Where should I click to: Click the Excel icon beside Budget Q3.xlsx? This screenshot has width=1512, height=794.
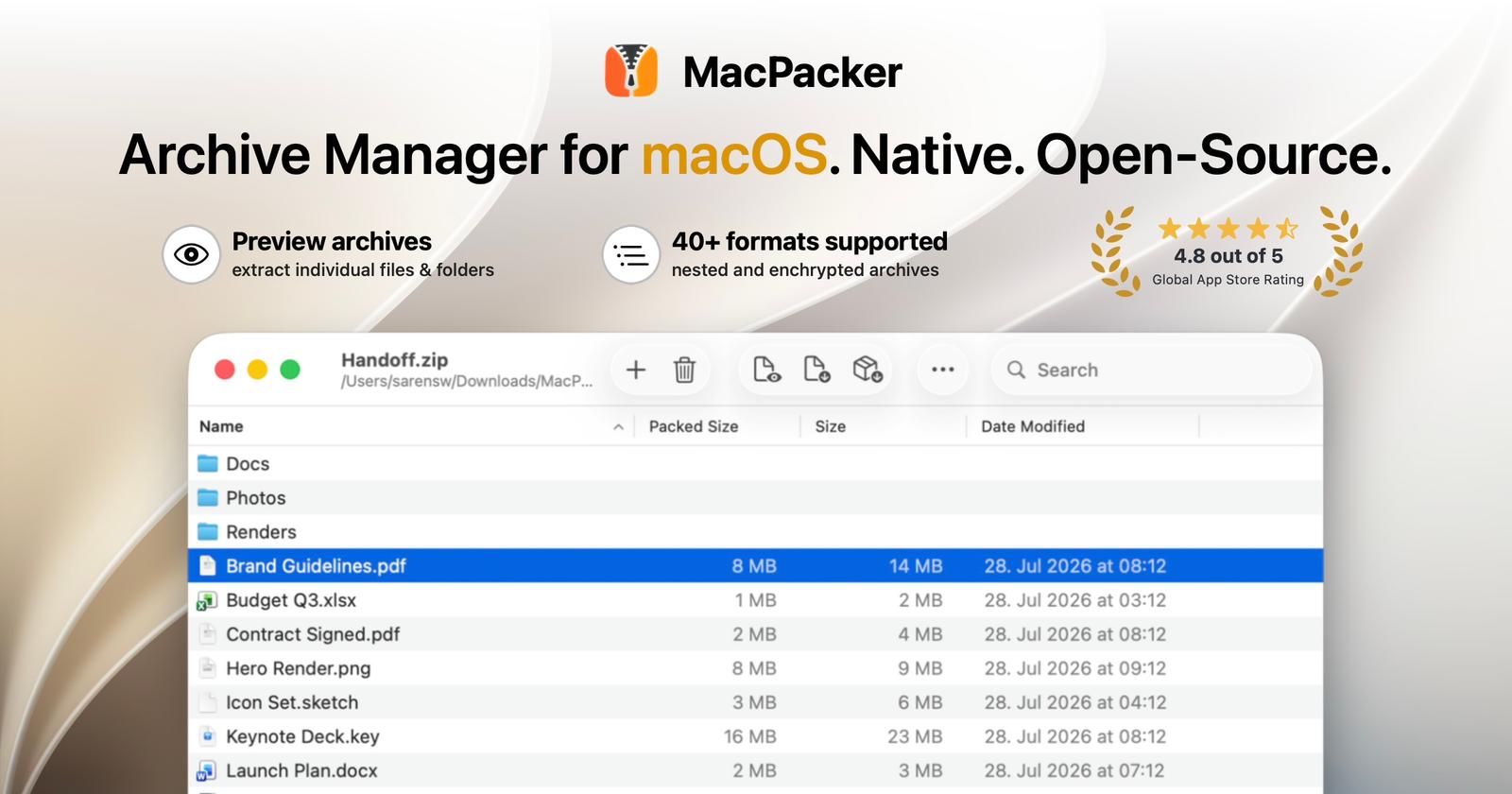pyautogui.click(x=207, y=600)
